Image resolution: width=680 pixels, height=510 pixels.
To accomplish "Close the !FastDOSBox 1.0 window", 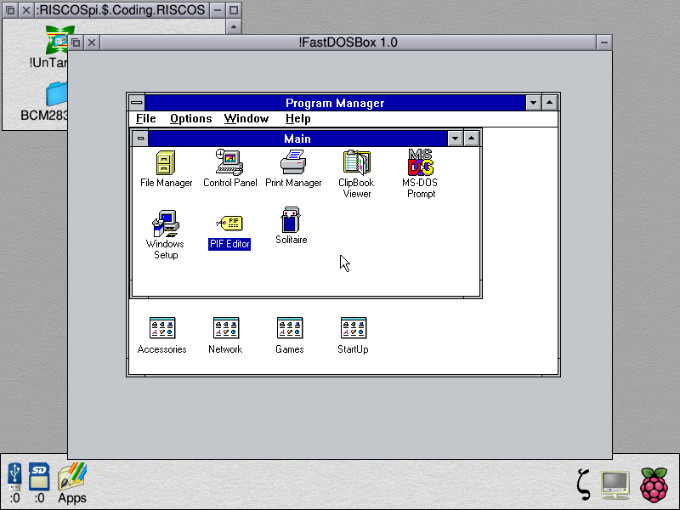I will [x=92, y=42].
